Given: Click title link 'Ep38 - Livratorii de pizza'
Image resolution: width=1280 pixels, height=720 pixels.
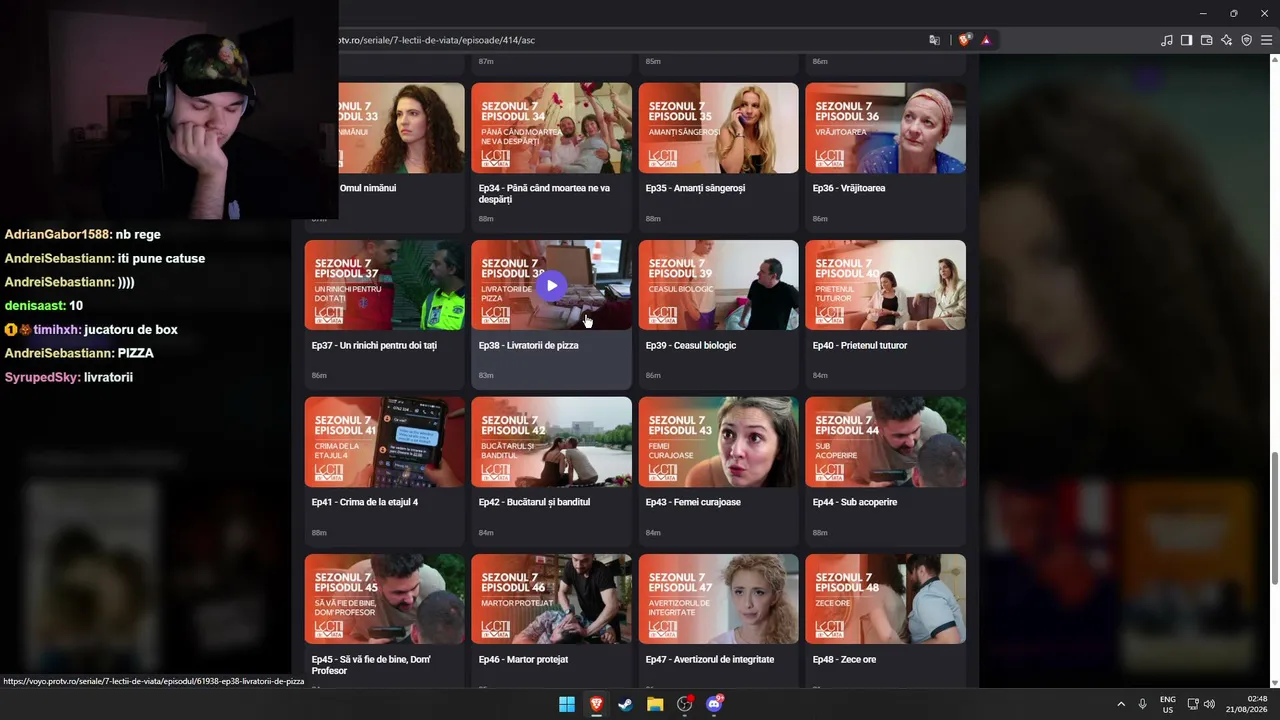Looking at the screenshot, I should click(x=528, y=345).
